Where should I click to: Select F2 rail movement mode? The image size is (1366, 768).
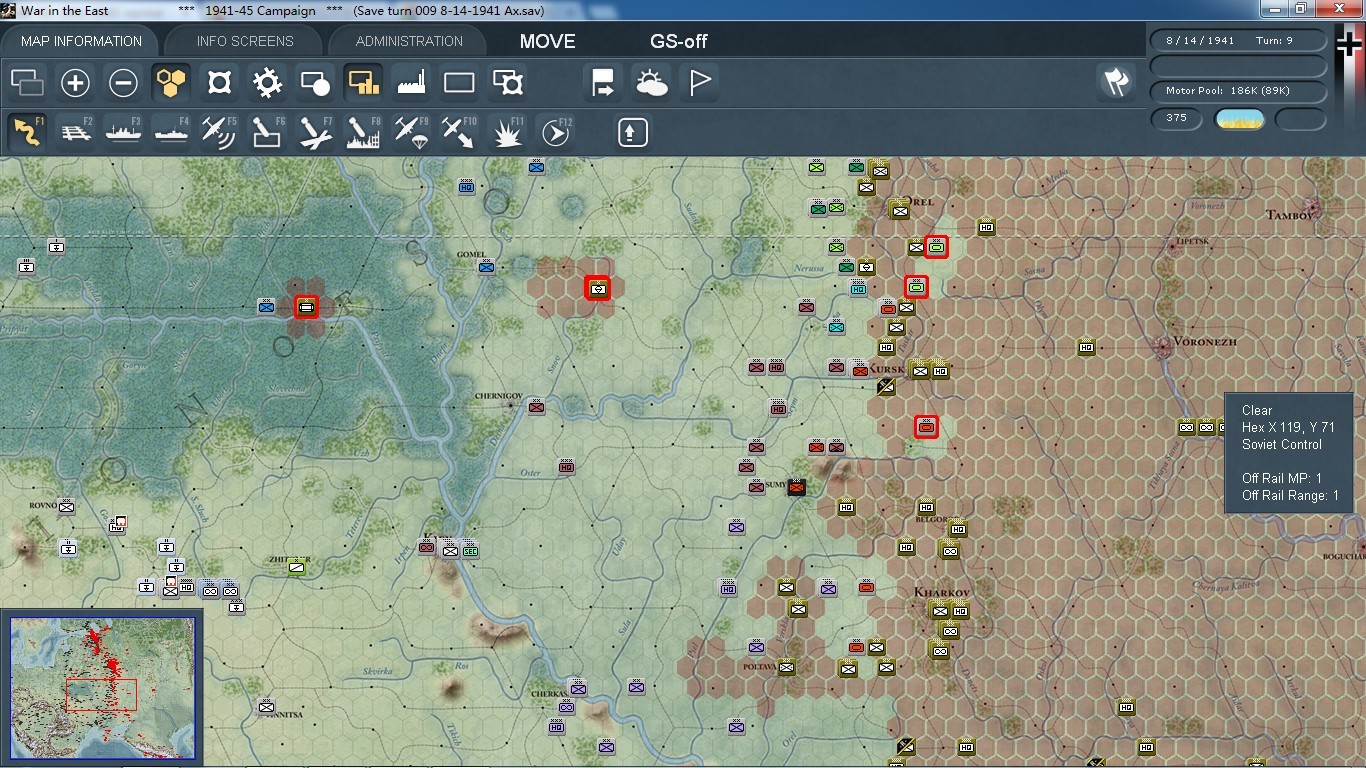coord(75,132)
